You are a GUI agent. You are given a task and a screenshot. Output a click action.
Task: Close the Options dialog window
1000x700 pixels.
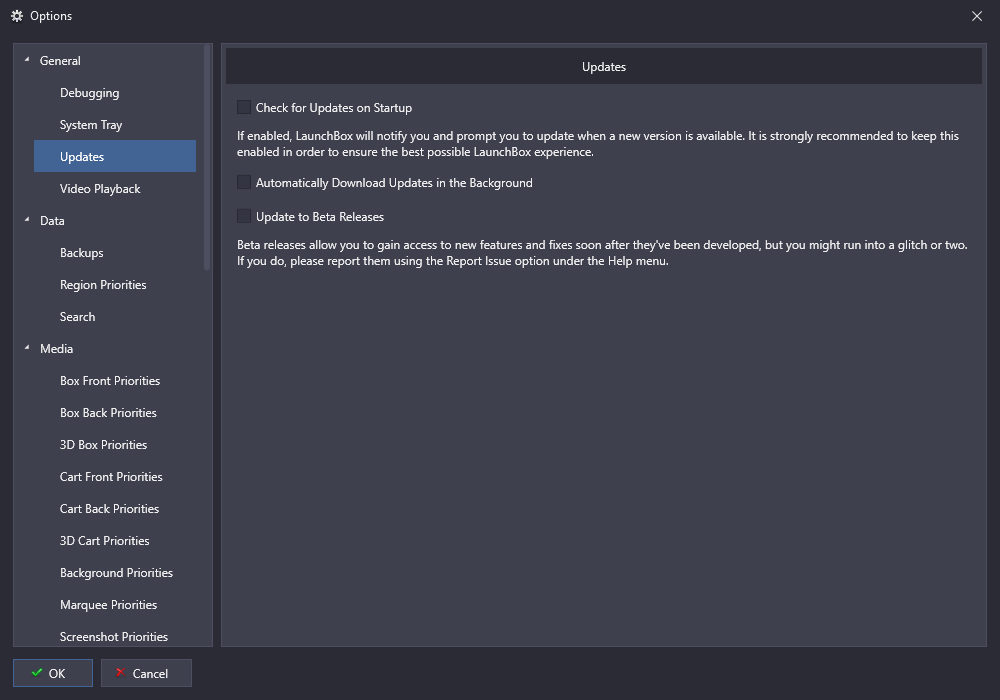coord(976,16)
